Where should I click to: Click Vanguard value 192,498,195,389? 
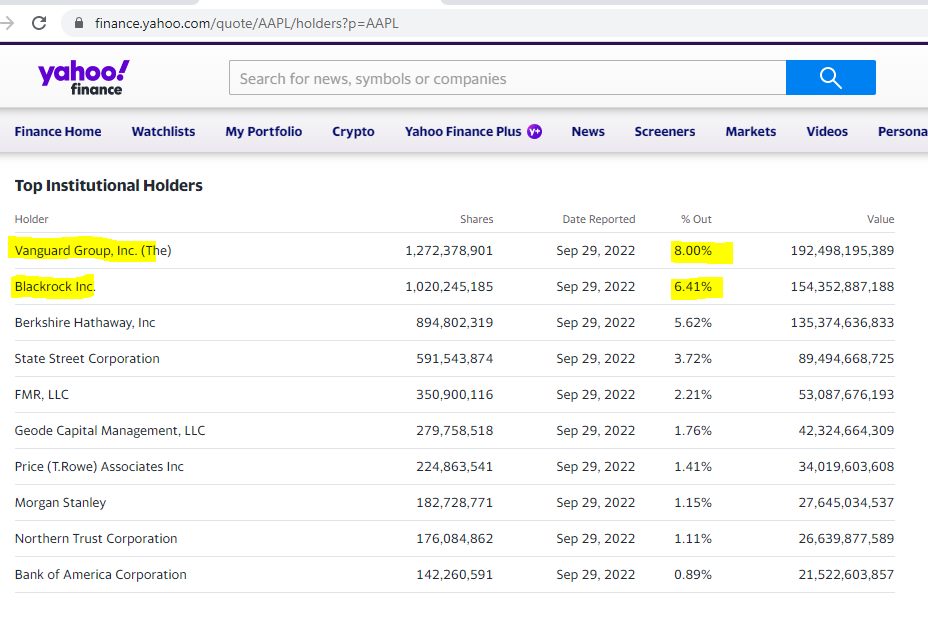[x=842, y=250]
